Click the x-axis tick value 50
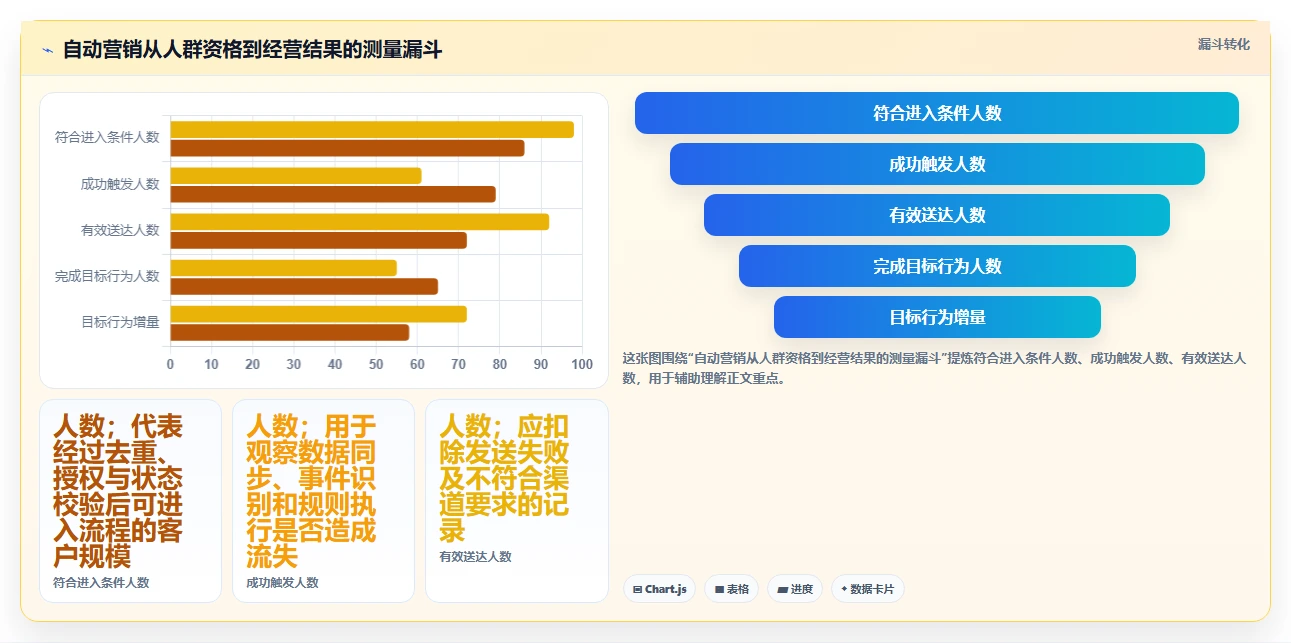1291x643 pixels. 376,364
